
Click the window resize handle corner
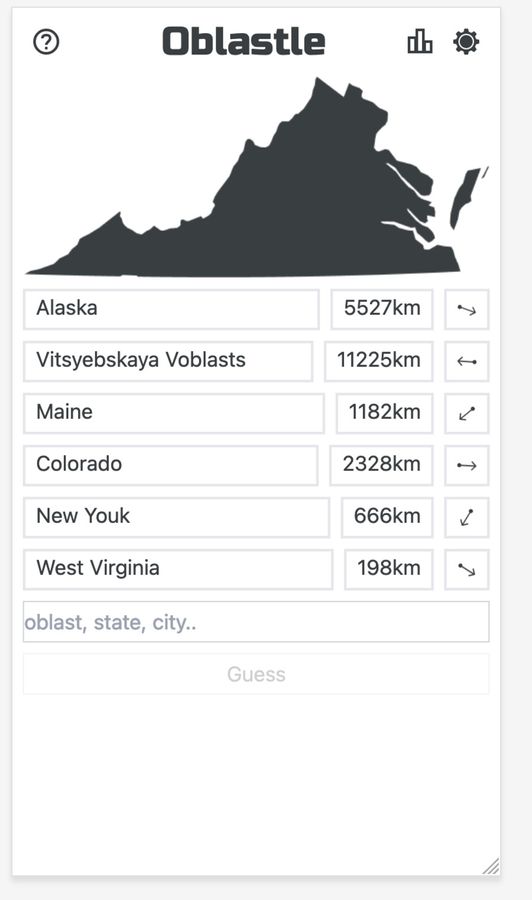[x=491, y=867]
